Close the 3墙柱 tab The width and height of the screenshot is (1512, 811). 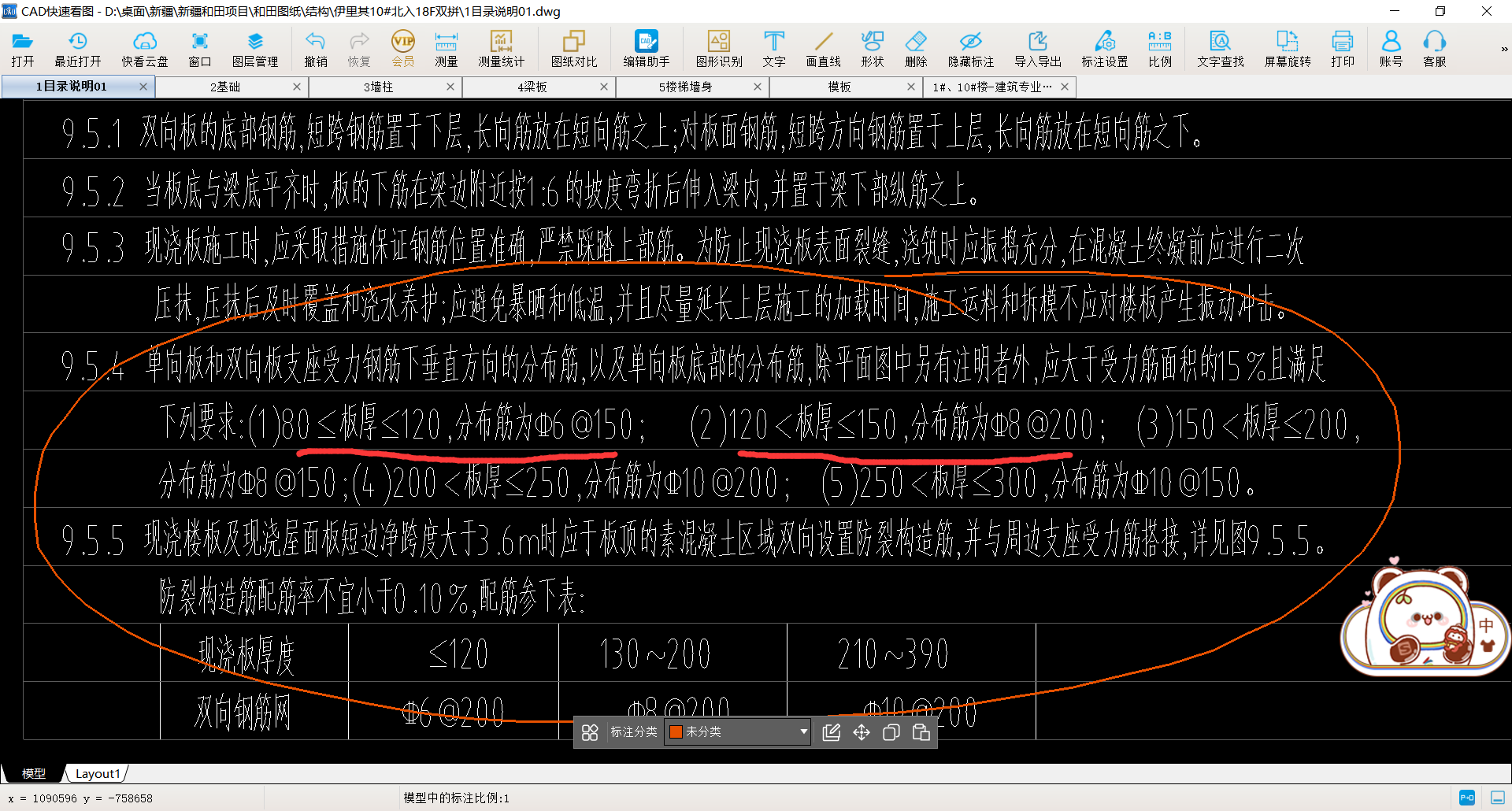coord(450,87)
